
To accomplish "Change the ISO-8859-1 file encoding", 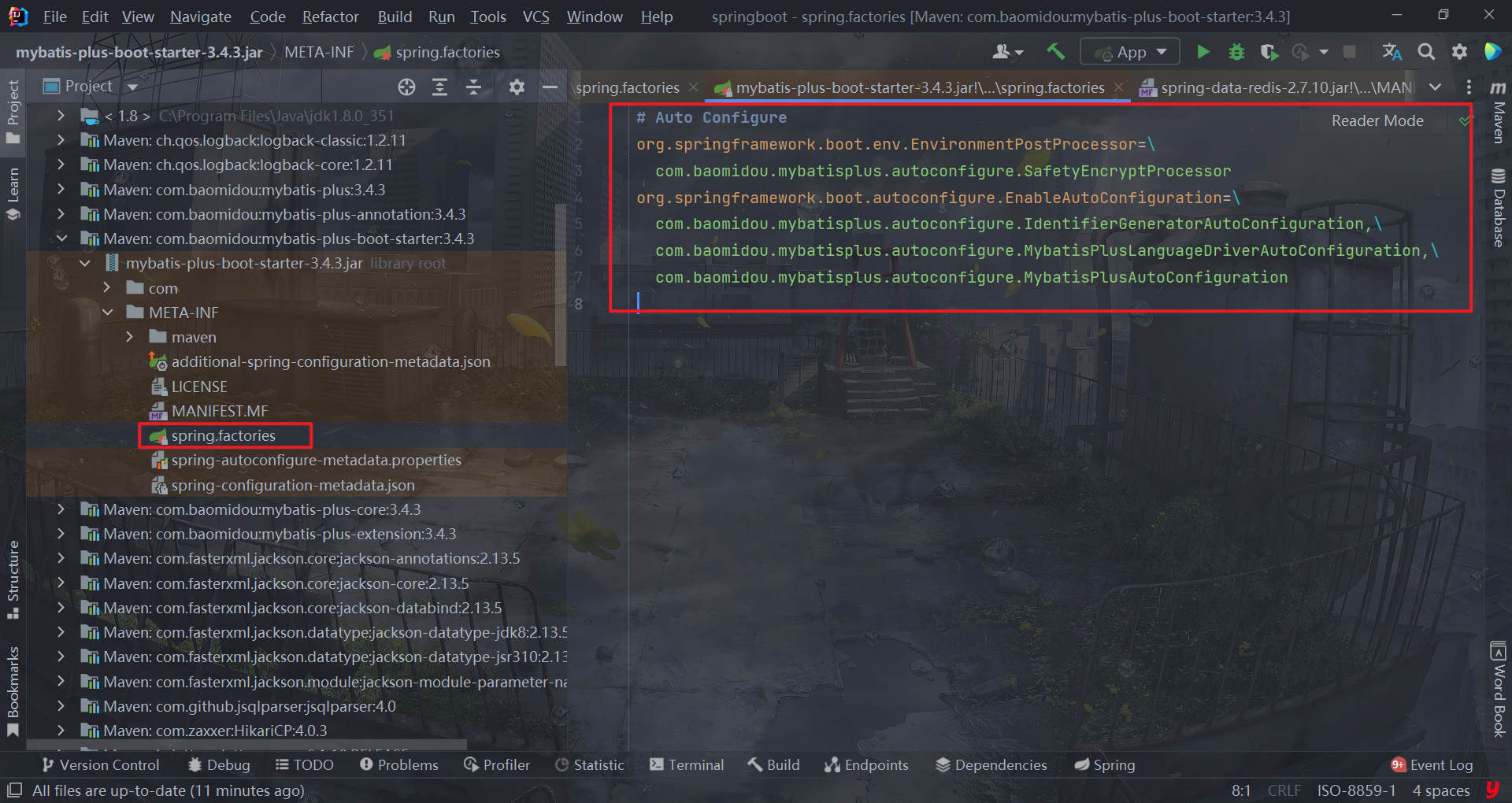I will (x=1356, y=790).
